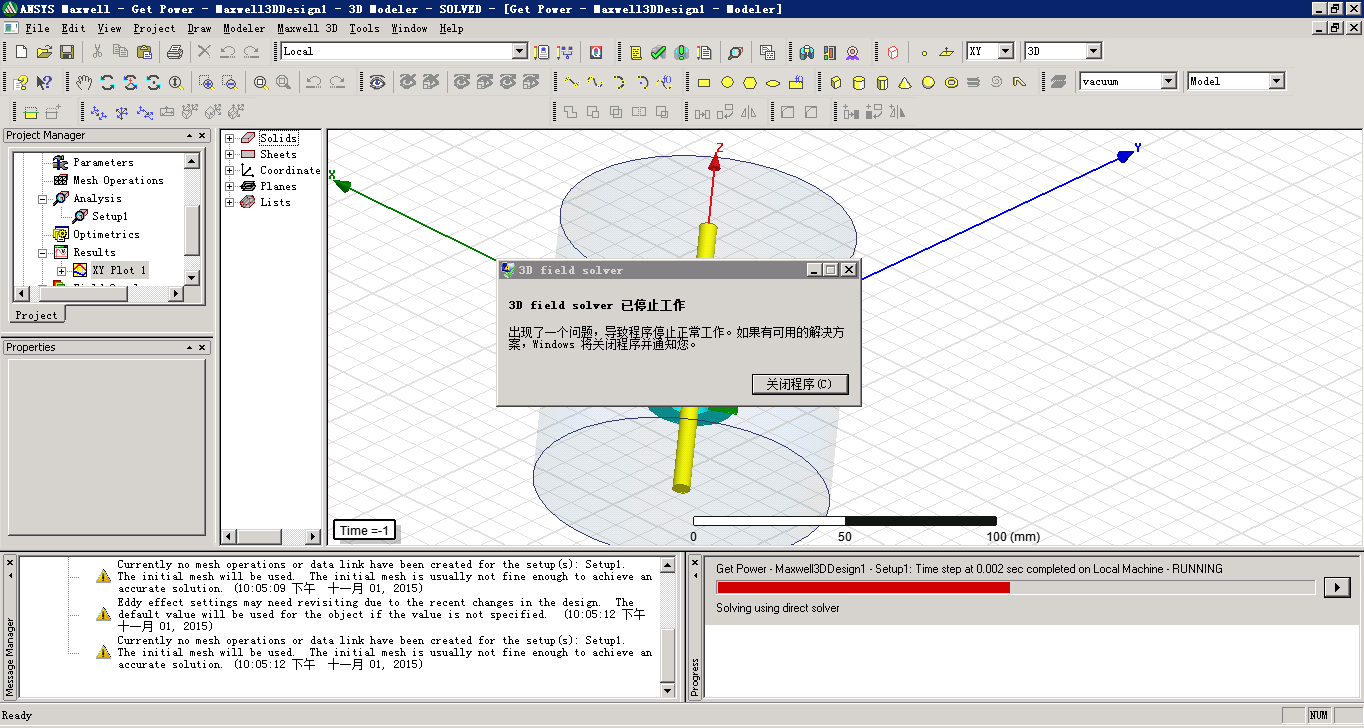
Task: Select the Draw Torus tool
Action: [951, 83]
